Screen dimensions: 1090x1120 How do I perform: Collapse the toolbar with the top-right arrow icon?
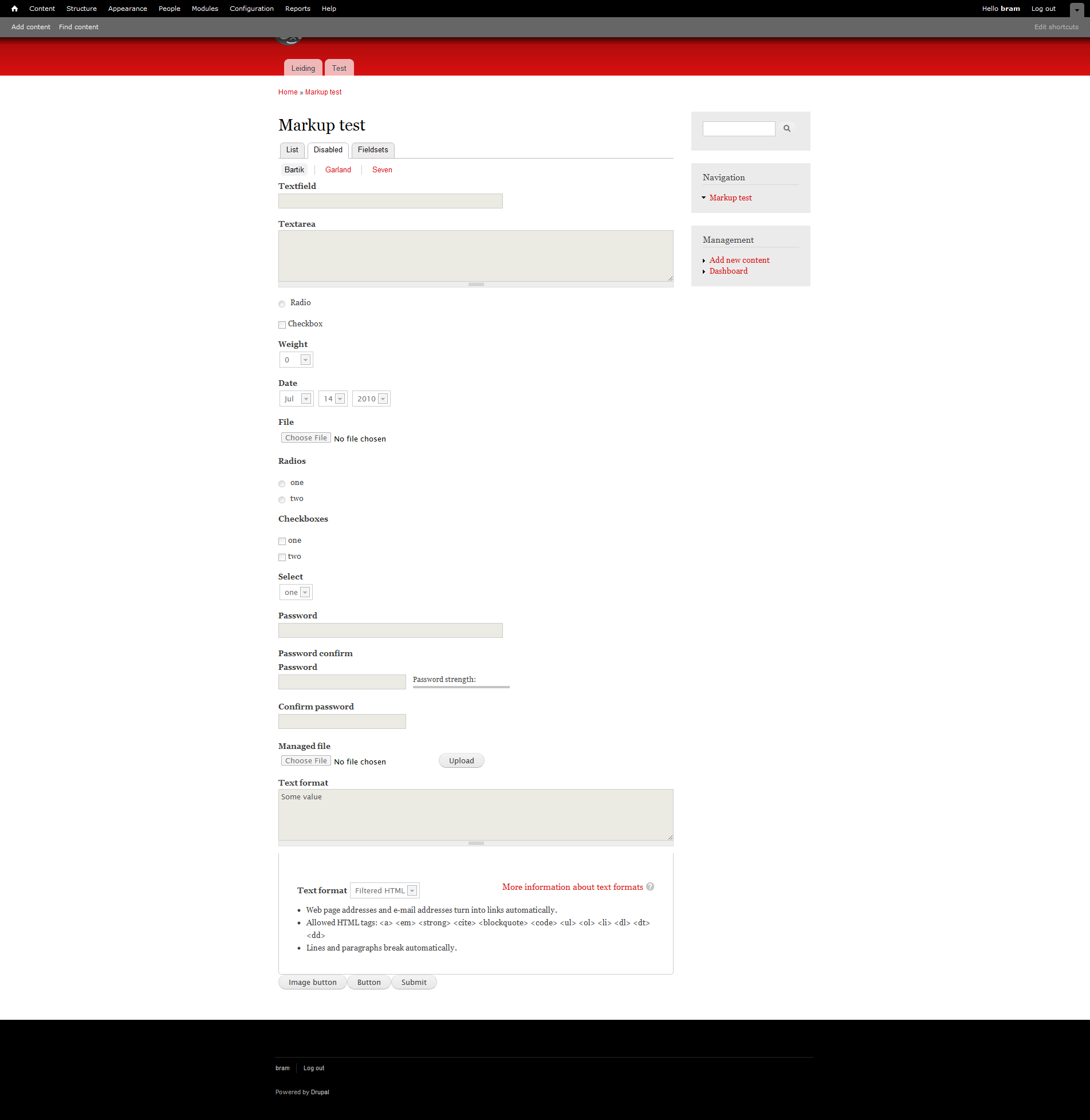[1077, 10]
